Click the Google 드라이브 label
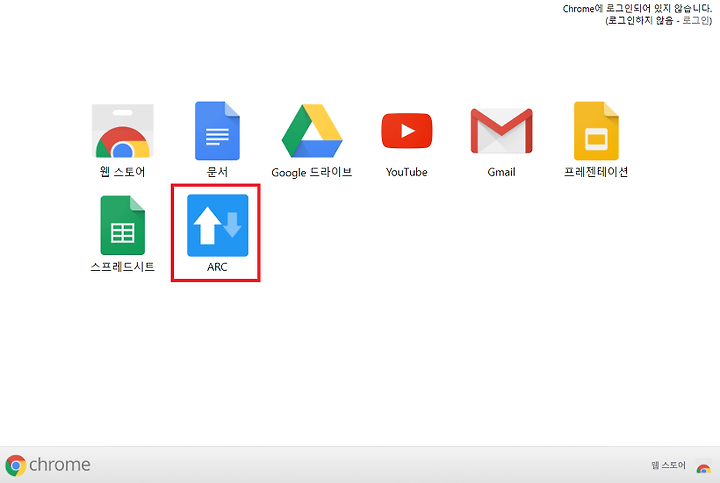720x483 pixels. pos(312,172)
